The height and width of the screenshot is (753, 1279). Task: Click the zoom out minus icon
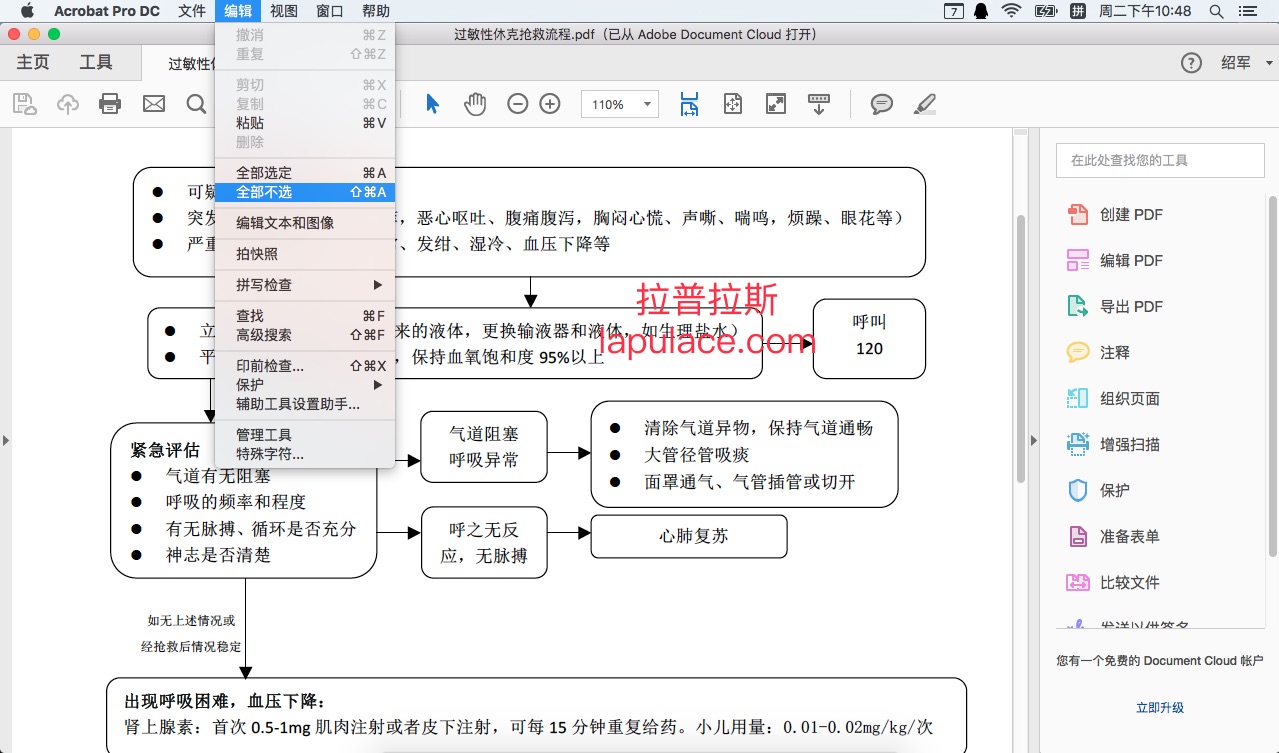click(517, 104)
